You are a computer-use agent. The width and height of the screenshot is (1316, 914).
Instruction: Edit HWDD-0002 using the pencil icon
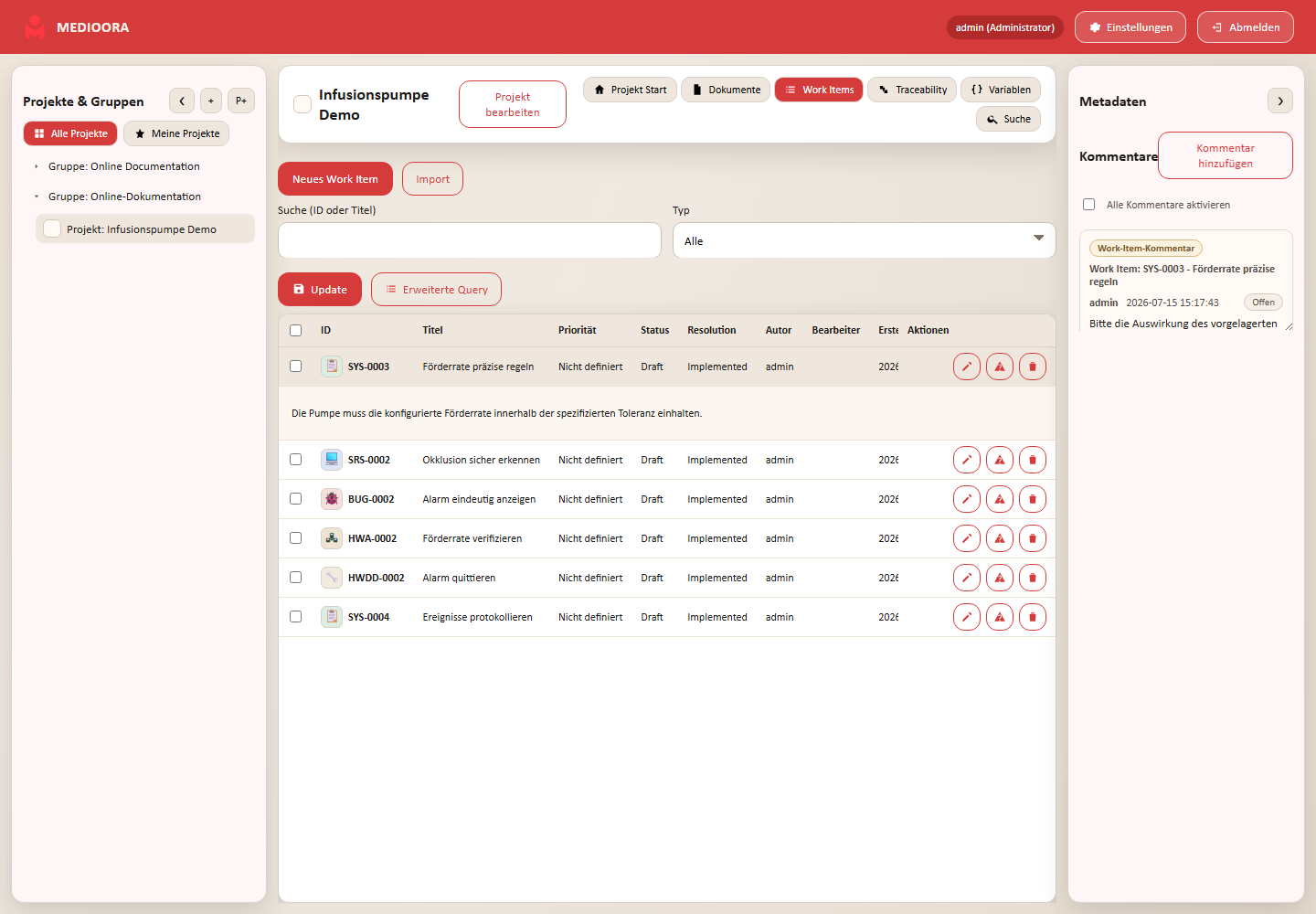(967, 578)
